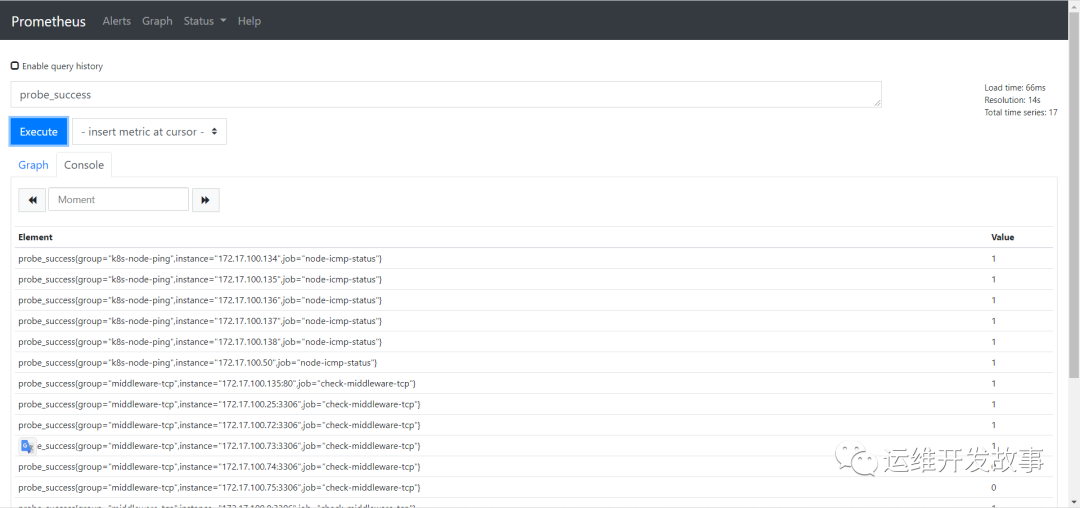Image resolution: width=1080 pixels, height=508 pixels.
Task: Click the row with instance 172.17.100.136
Action: coord(534,300)
